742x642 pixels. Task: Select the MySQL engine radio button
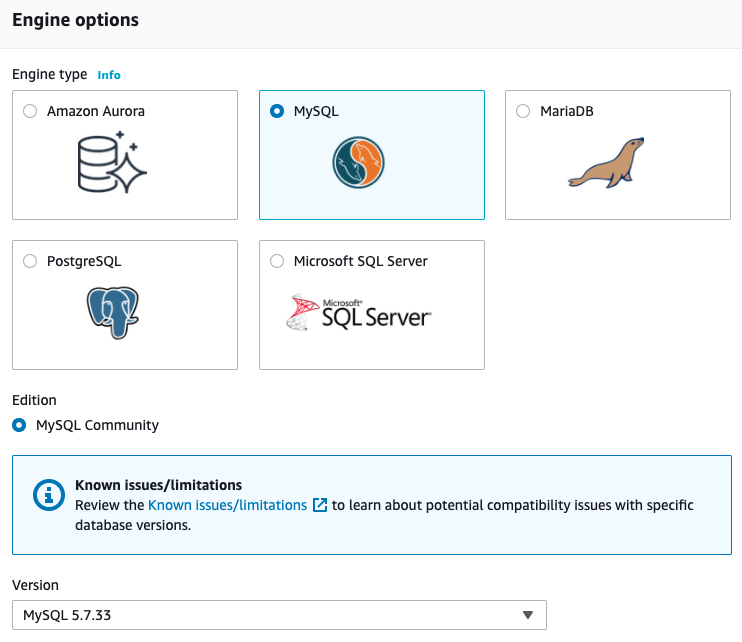[277, 111]
